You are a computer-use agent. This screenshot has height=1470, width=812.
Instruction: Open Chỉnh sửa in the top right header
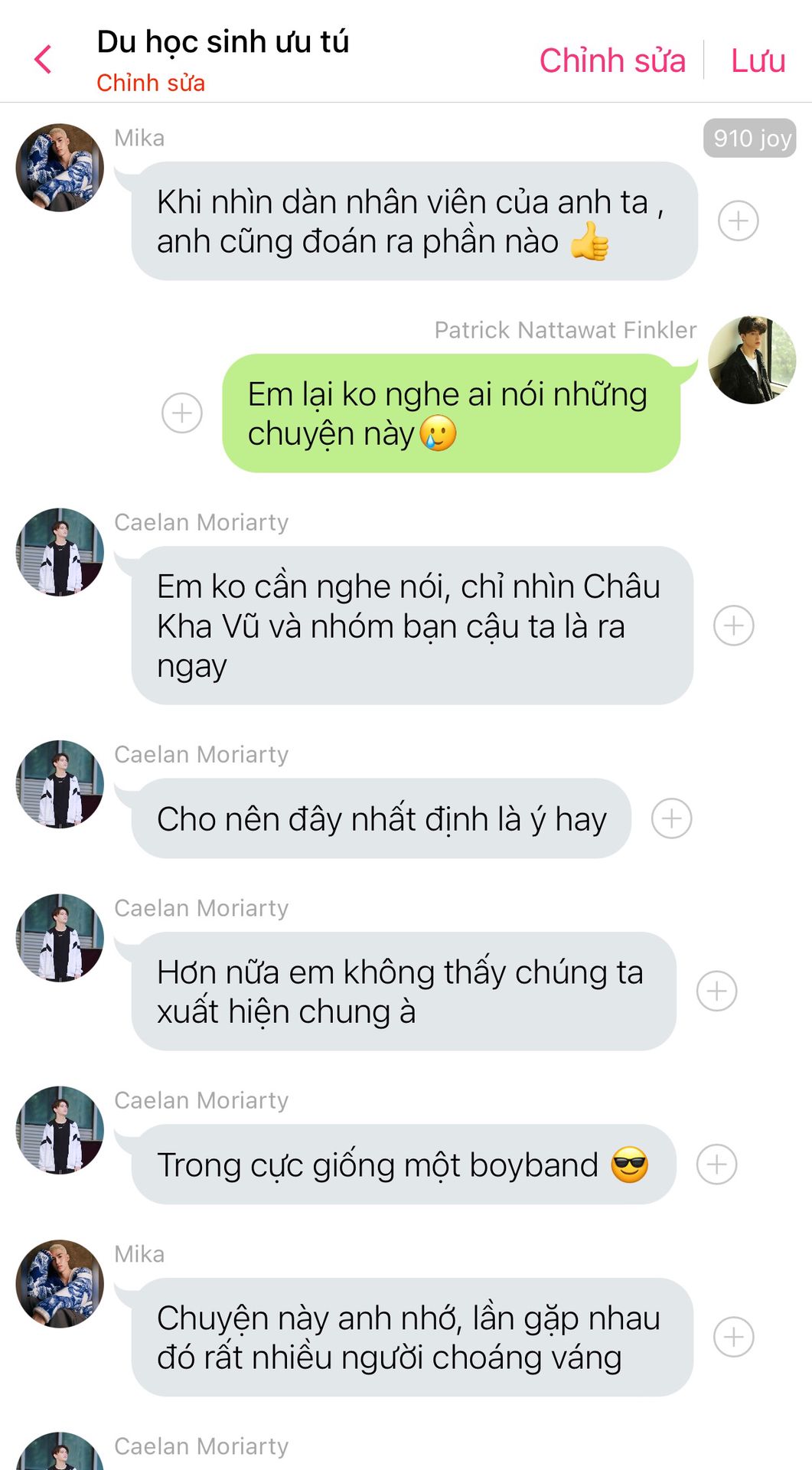click(612, 60)
